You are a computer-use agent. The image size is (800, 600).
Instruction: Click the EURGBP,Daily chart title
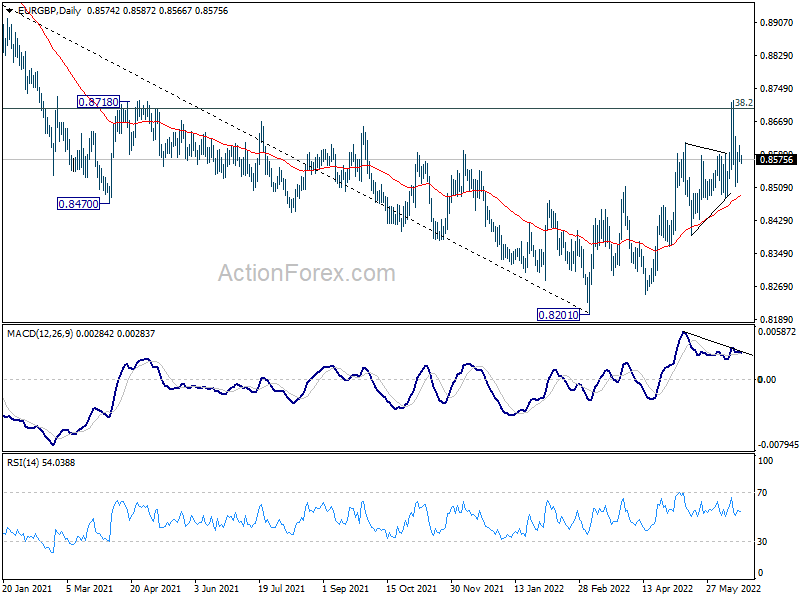48,11
